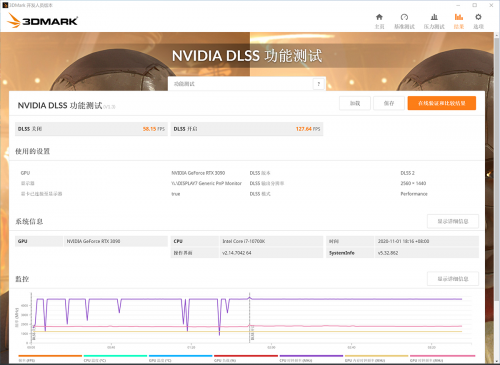Image resolution: width=500 pixels, height=365 pixels.
Task: Click the 3DMark logo
Action: coord(42,21)
